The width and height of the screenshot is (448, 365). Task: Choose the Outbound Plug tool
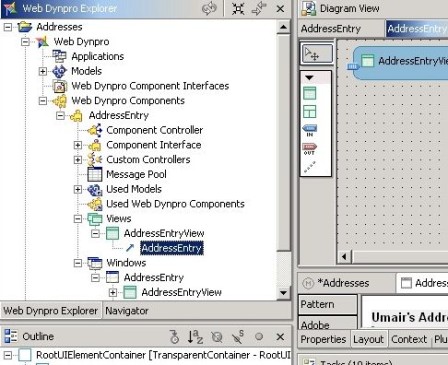pos(309,148)
